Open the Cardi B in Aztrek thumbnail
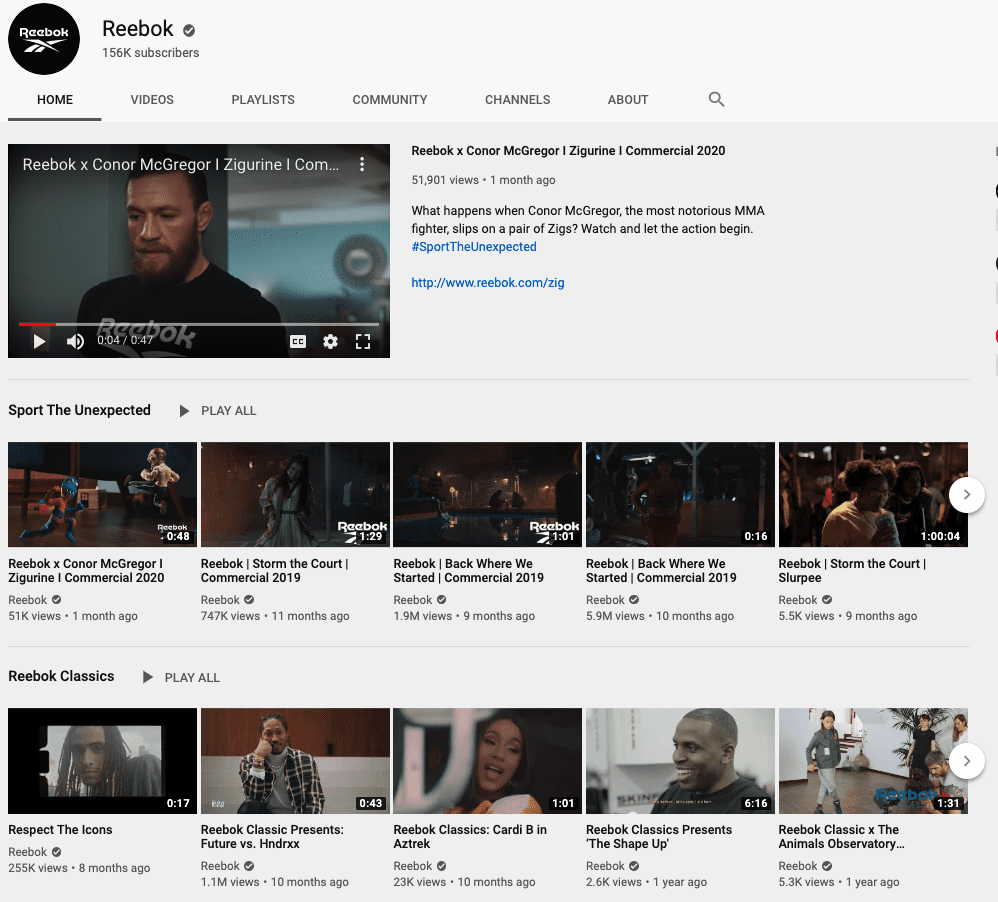 [x=488, y=761]
